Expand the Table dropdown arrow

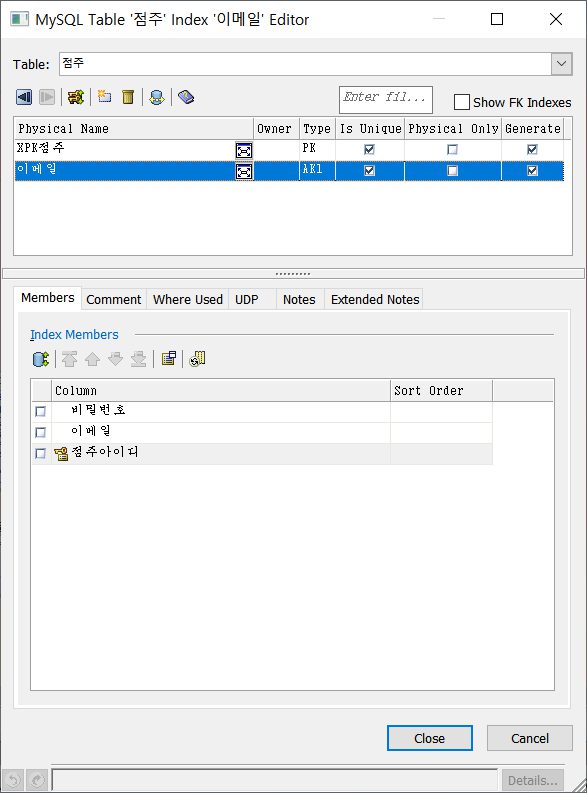click(x=562, y=64)
